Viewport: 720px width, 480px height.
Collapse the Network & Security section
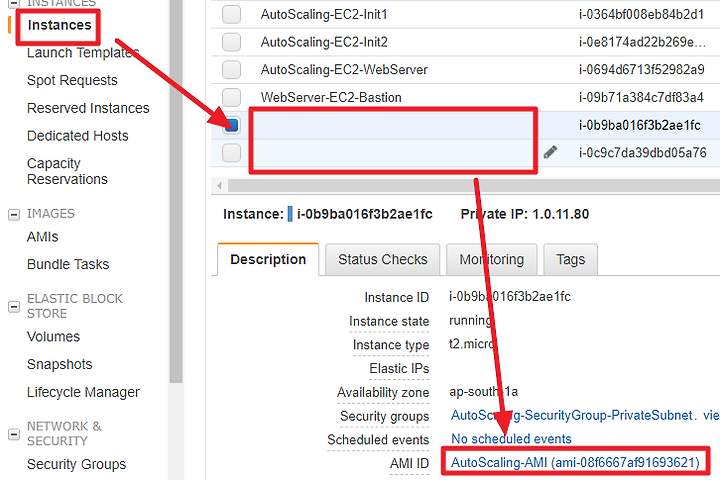tap(14, 434)
